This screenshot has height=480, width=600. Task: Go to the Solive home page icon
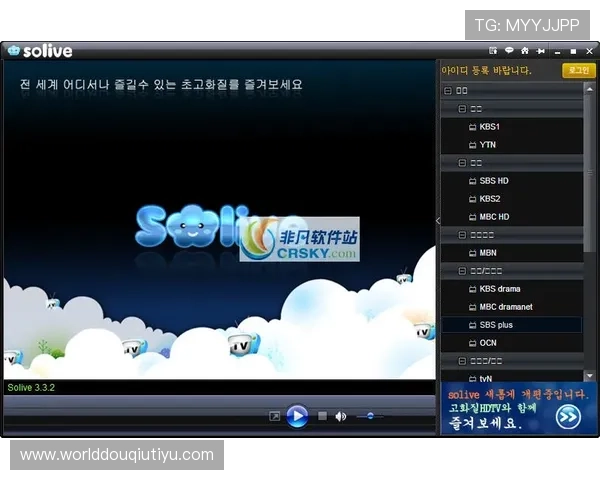[525, 51]
